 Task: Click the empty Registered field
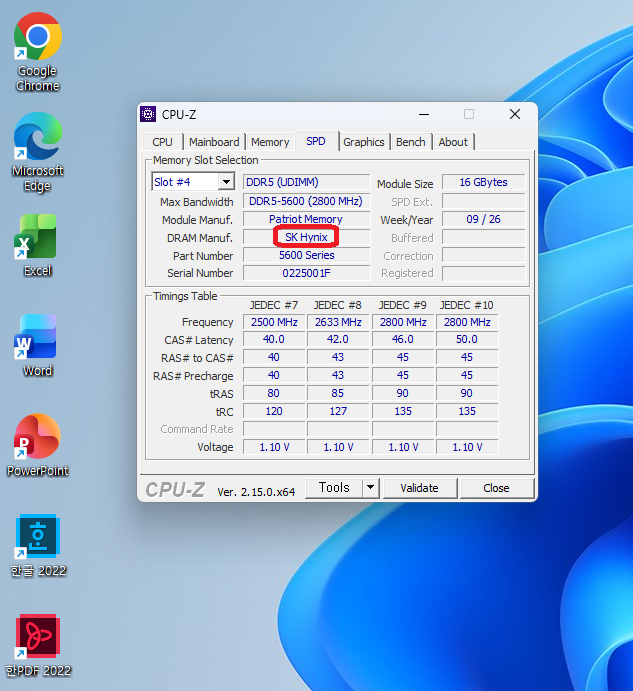[x=484, y=273]
